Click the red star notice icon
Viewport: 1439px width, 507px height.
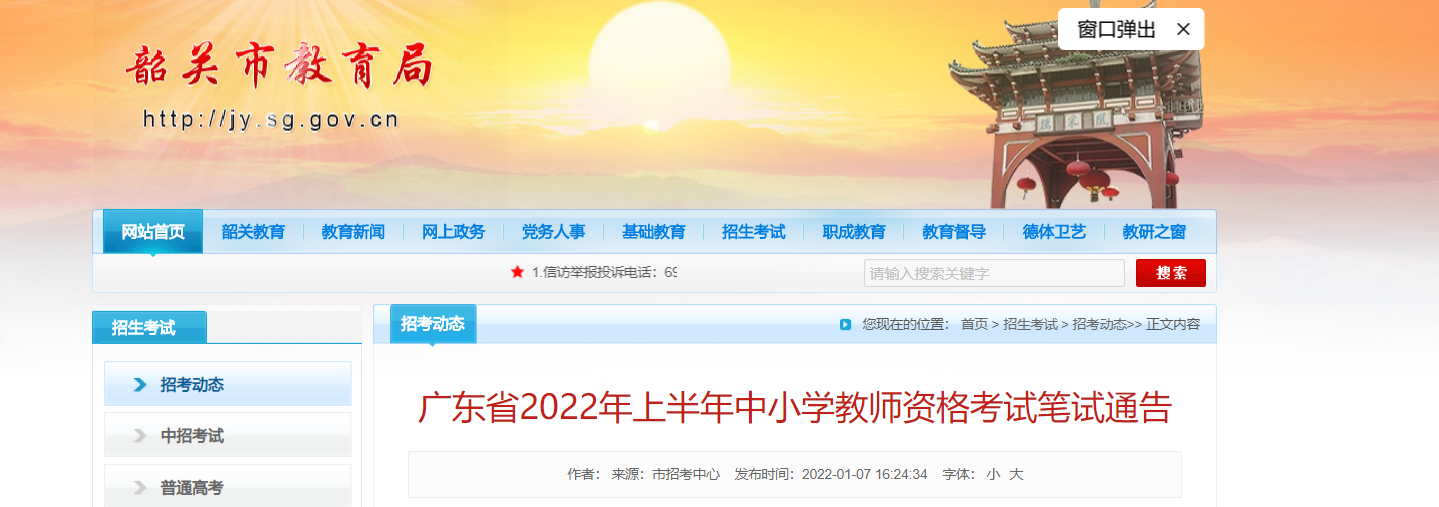pyautogui.click(x=517, y=272)
